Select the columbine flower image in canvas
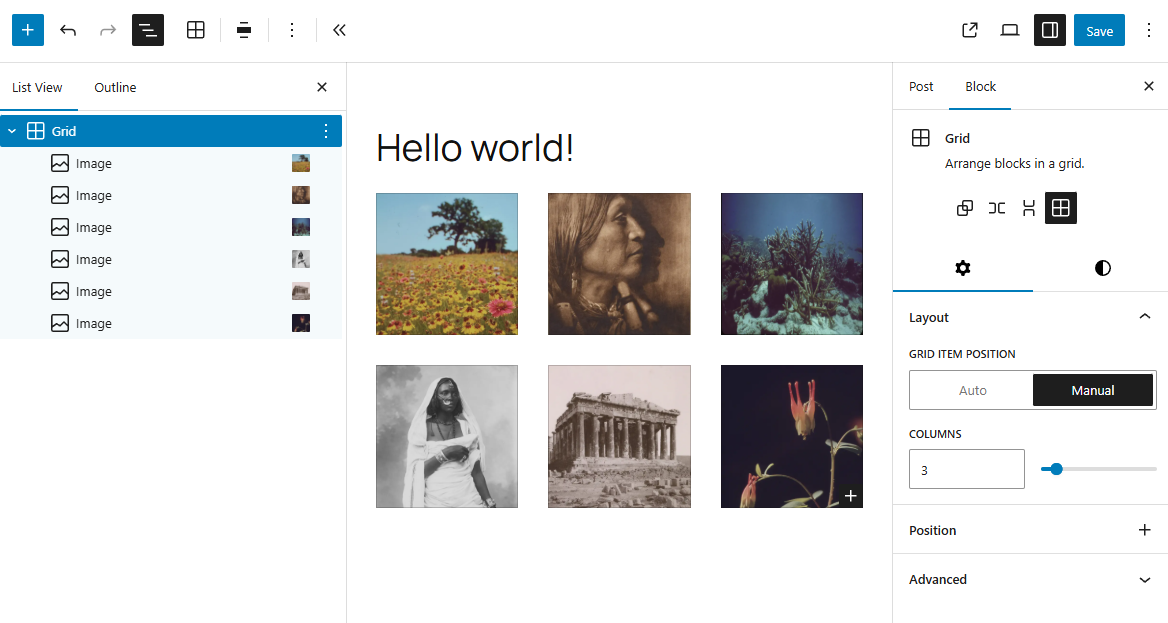 (x=792, y=437)
